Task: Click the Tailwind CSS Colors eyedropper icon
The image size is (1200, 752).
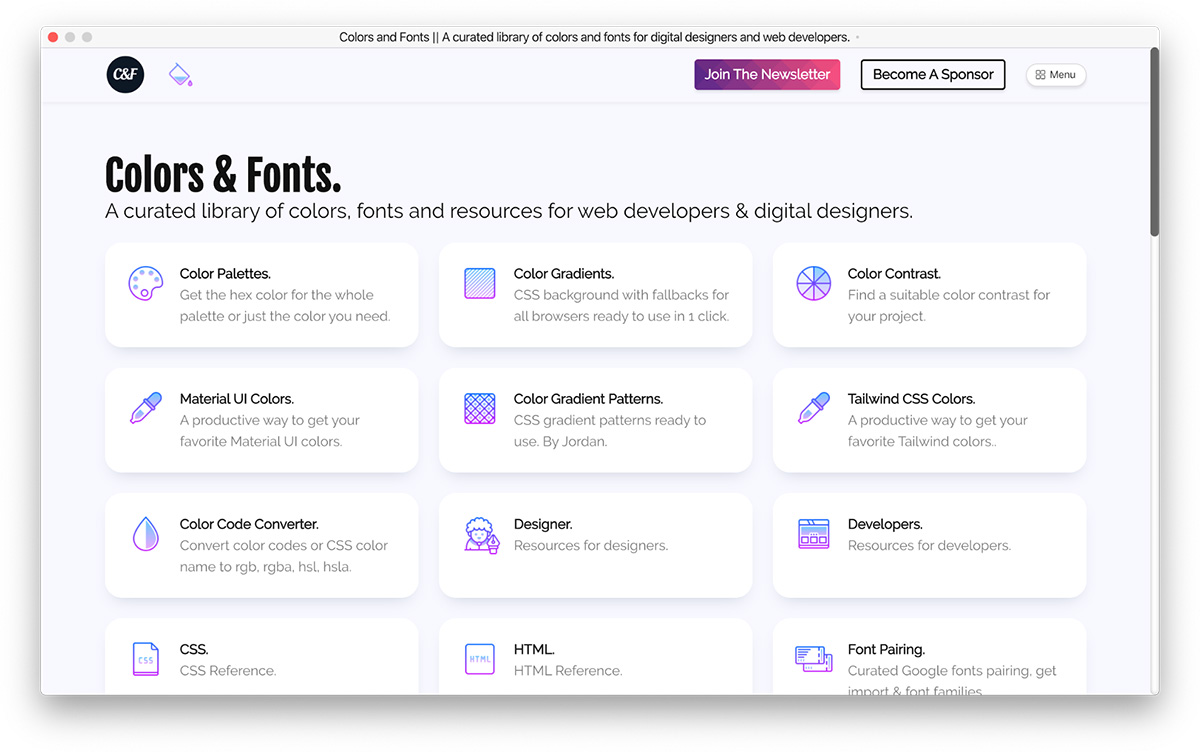Action: point(813,408)
